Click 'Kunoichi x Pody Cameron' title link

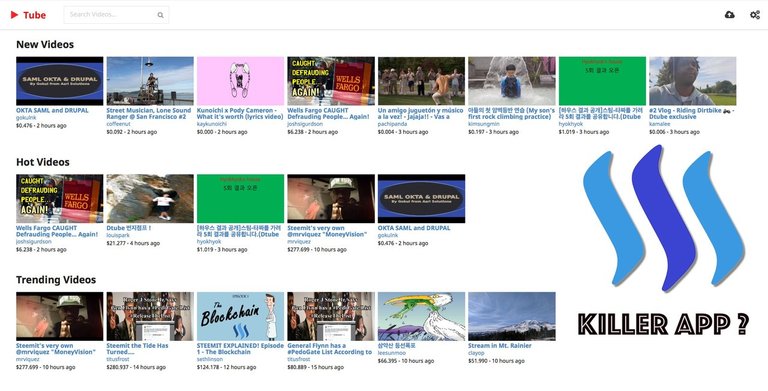tap(240, 114)
